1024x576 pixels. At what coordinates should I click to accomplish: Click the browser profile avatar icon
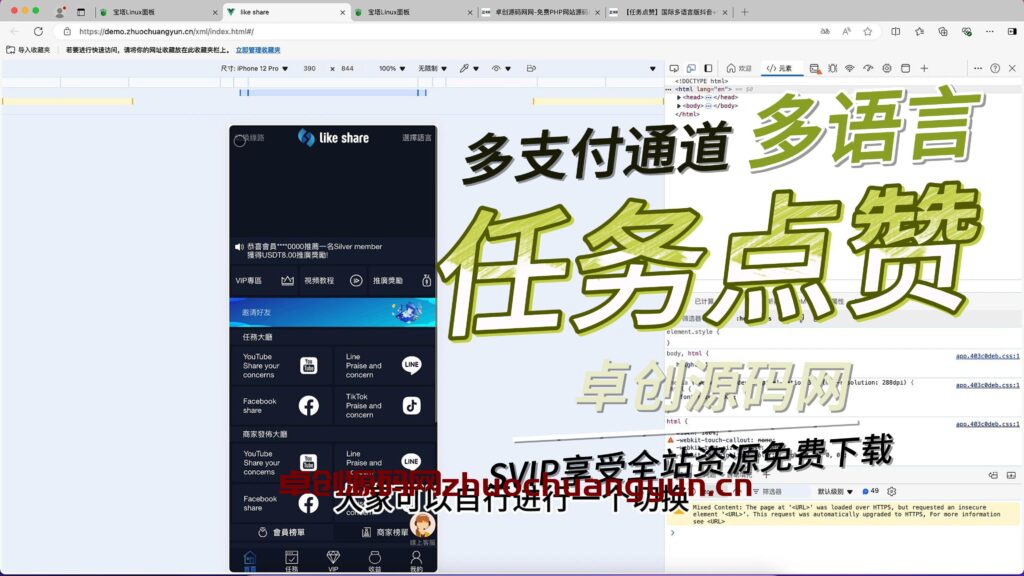59,12
